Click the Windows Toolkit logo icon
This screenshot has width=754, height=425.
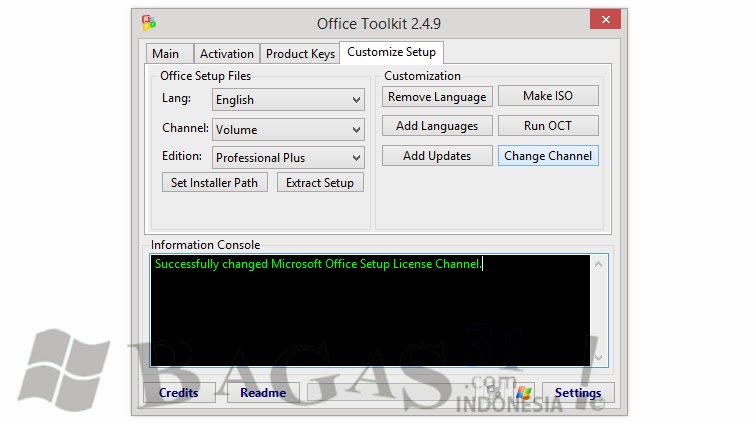tap(524, 392)
